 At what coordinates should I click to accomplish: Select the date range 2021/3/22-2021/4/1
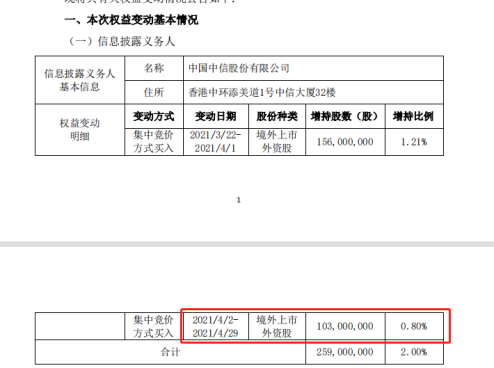pos(215,142)
